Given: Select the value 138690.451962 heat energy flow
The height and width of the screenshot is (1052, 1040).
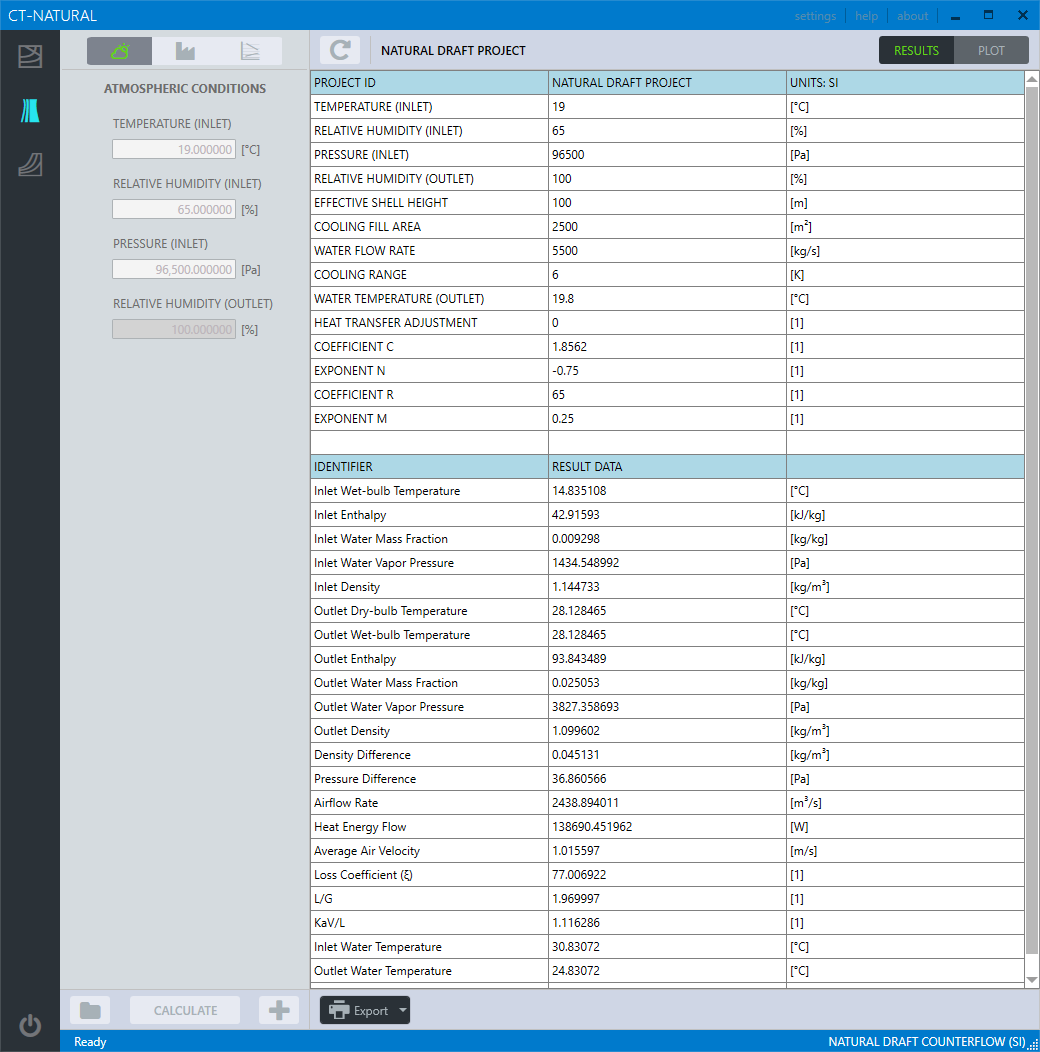Looking at the screenshot, I should [592, 827].
